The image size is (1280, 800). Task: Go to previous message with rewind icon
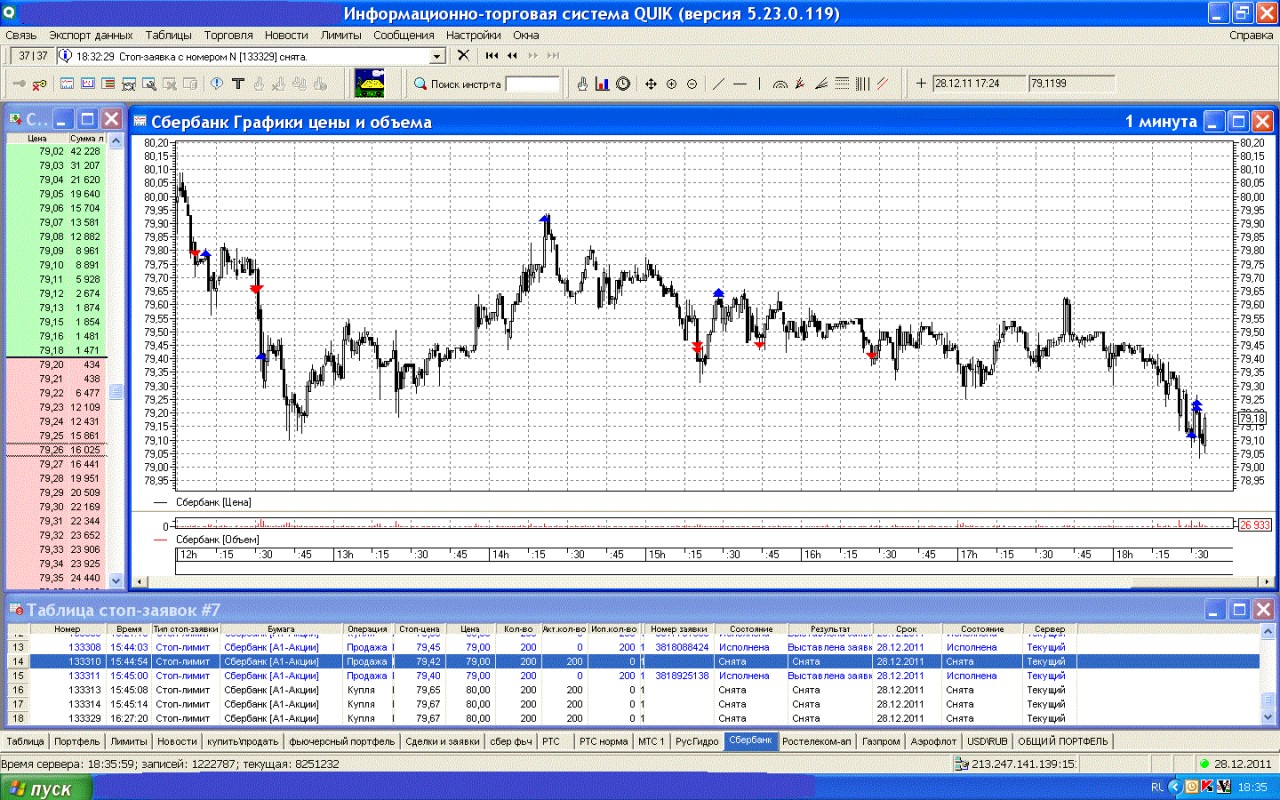point(512,55)
